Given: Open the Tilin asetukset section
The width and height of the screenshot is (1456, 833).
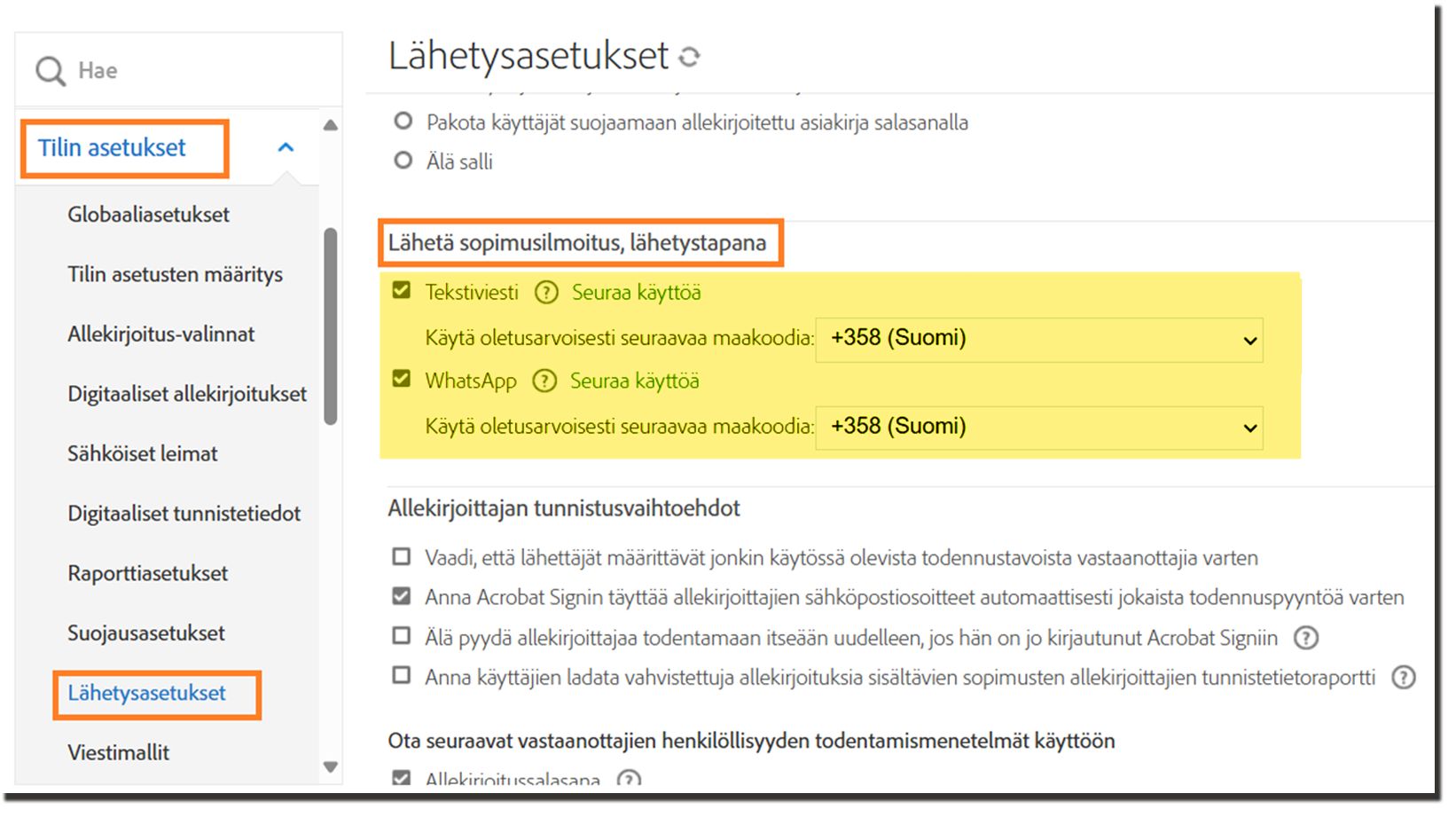Looking at the screenshot, I should 112,147.
